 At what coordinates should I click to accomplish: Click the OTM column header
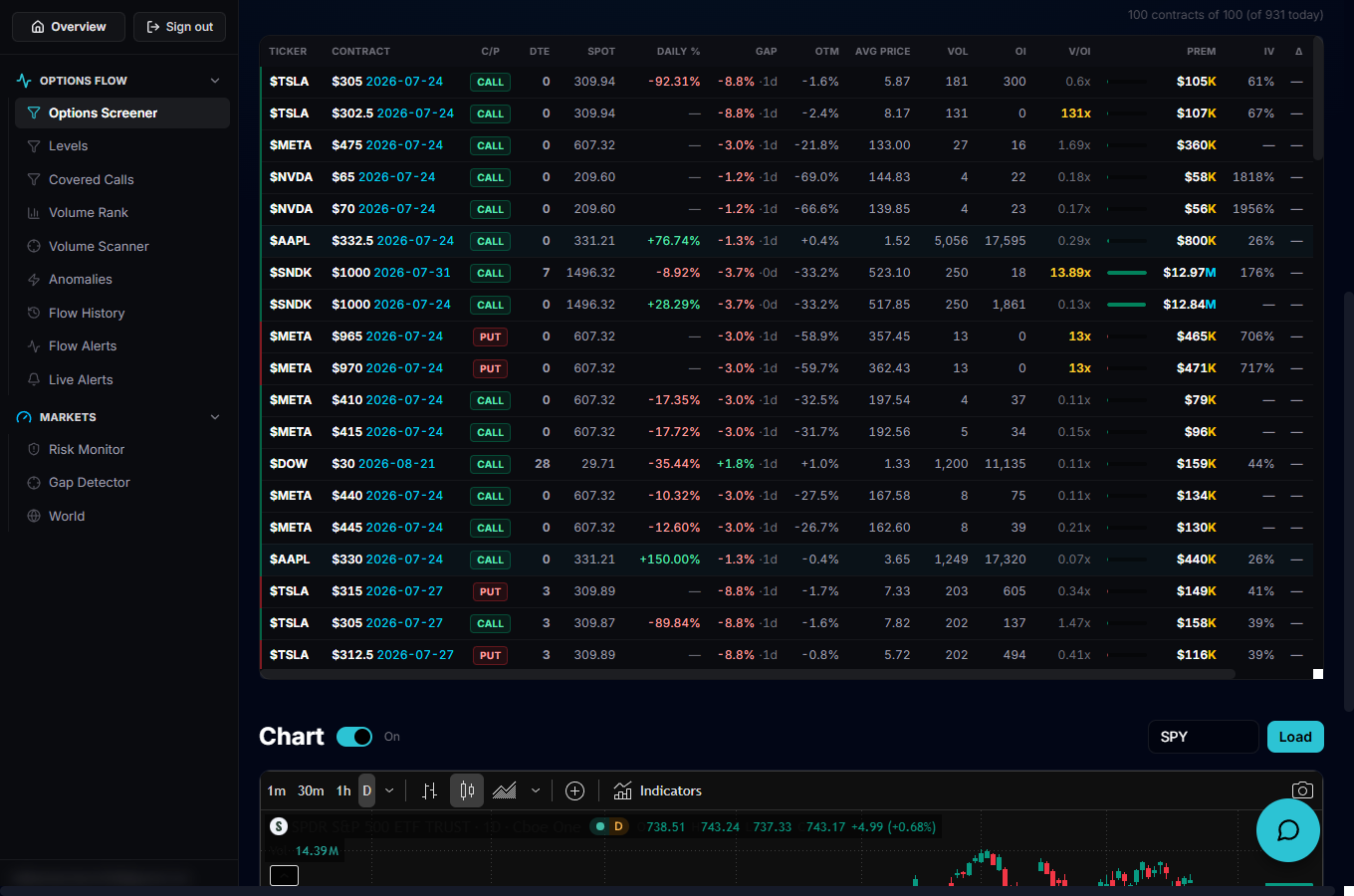826,51
